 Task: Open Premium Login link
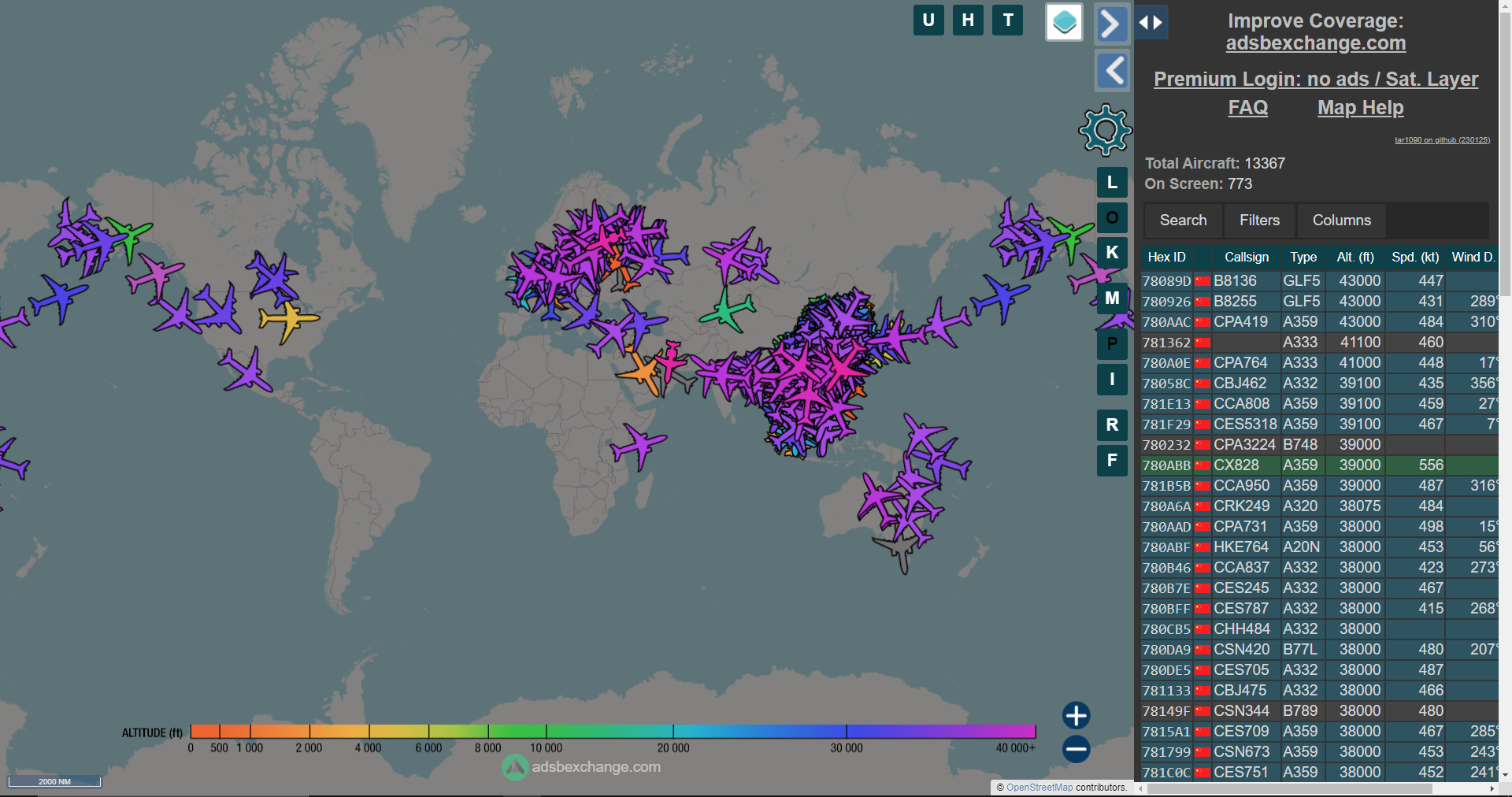(x=1315, y=80)
